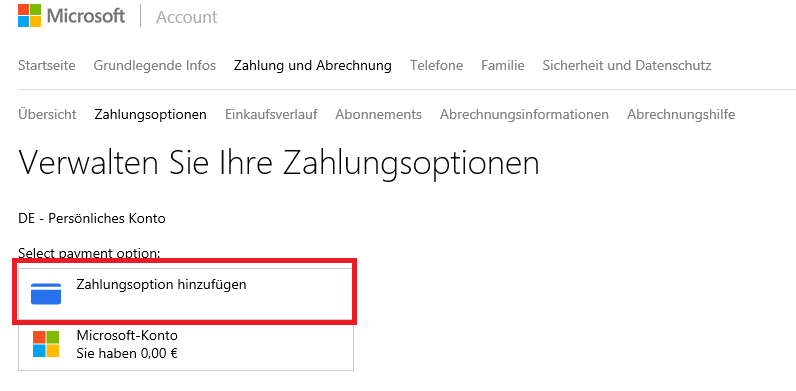Click the Sie haben 0,00 € balance
This screenshot has height=391, width=796.
127,353
